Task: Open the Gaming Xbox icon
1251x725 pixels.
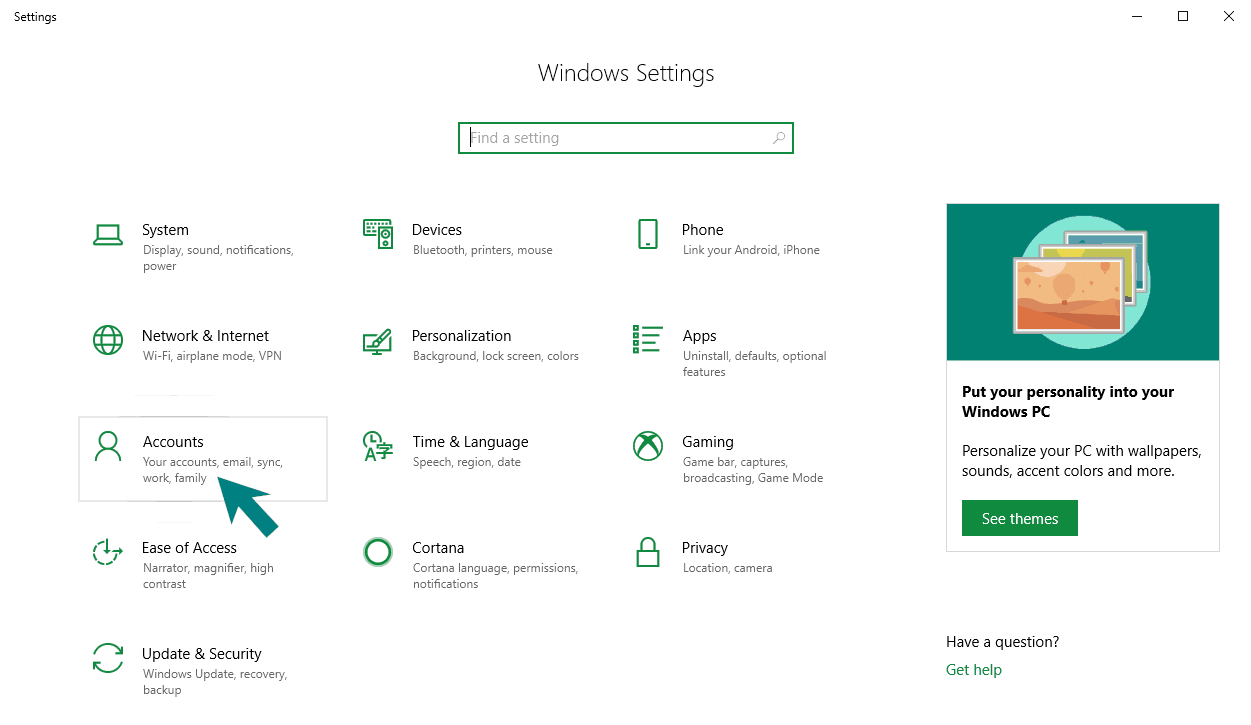Action: click(648, 446)
